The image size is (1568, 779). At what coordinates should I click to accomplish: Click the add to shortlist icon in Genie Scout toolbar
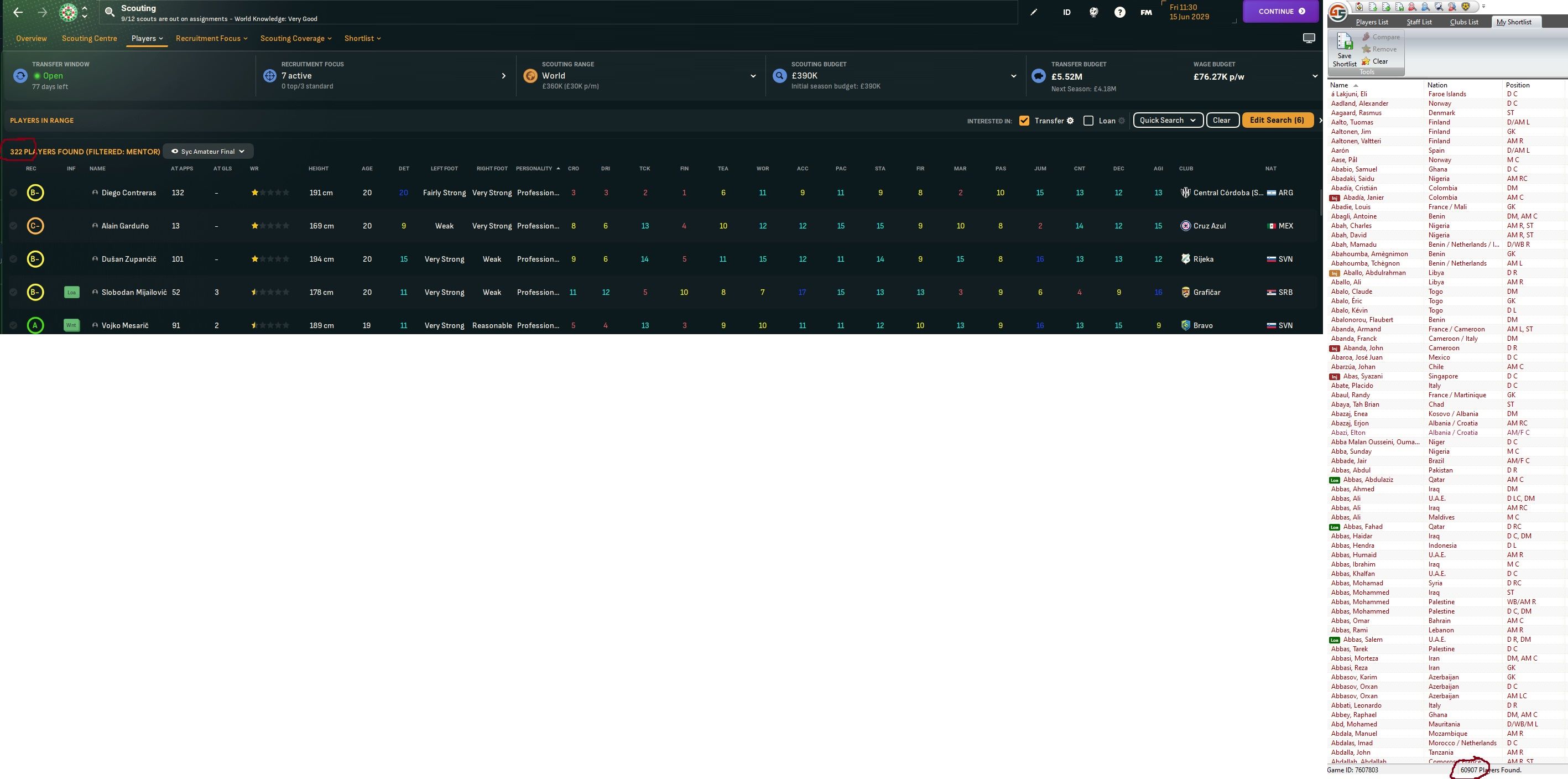tap(1386, 7)
